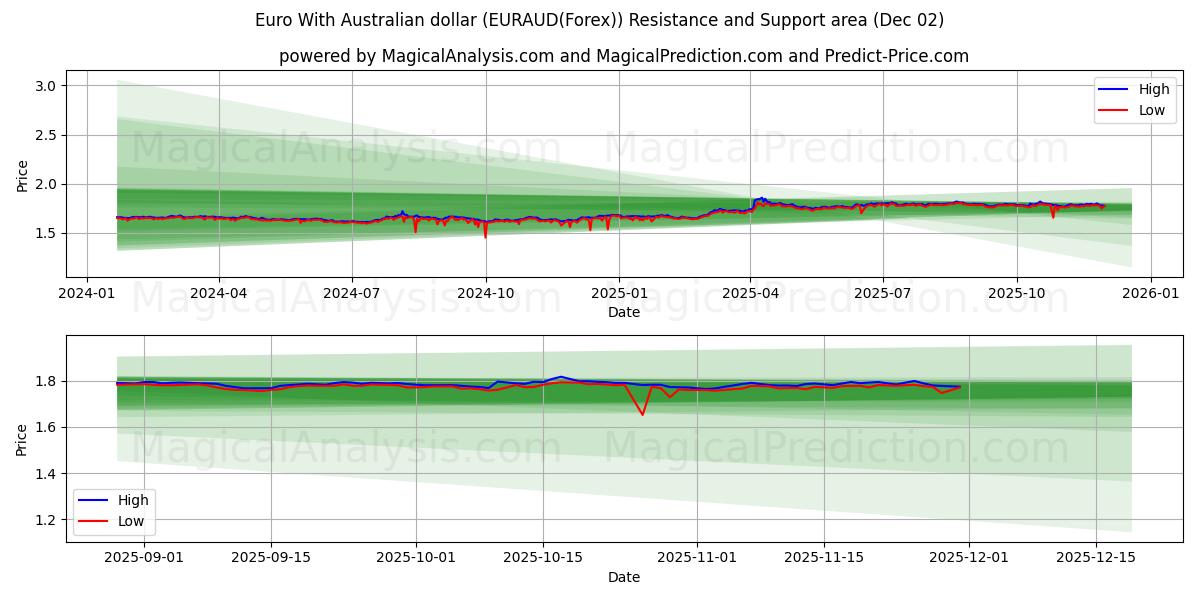Click the chart title mentioning EURAUD(Forex)
Viewport: 1200px width, 600px height.
pos(600,17)
